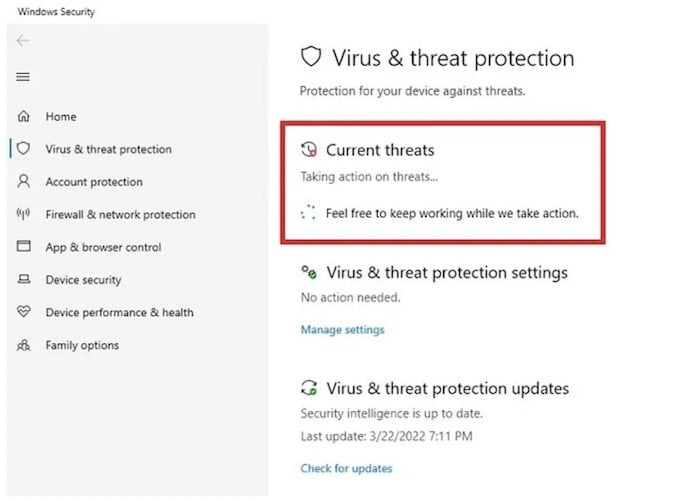Image resolution: width=700 pixels, height=501 pixels.
Task: Open App & browser control
Action: (x=103, y=247)
